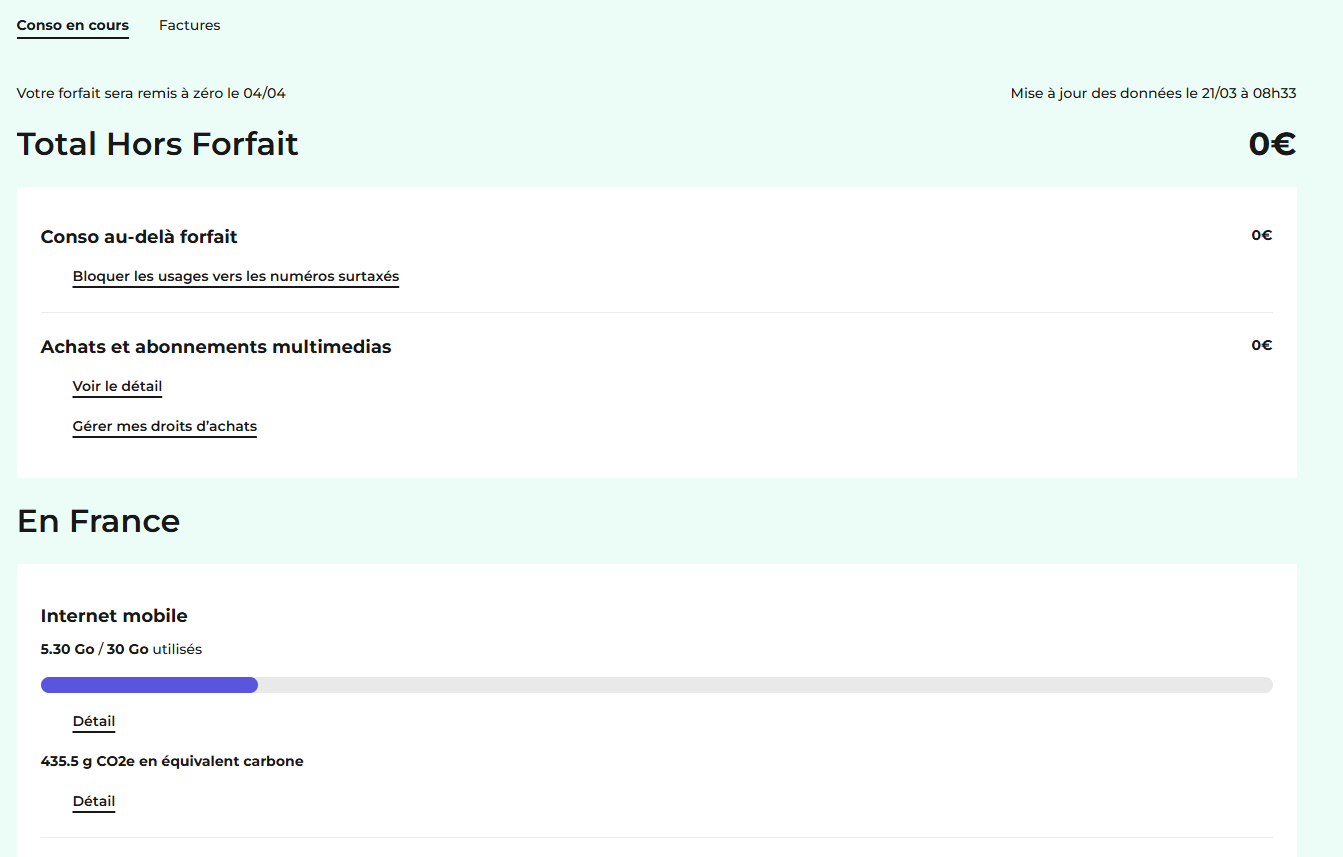Open Bloquer les usages vers les numéros surtaxés

tap(236, 276)
